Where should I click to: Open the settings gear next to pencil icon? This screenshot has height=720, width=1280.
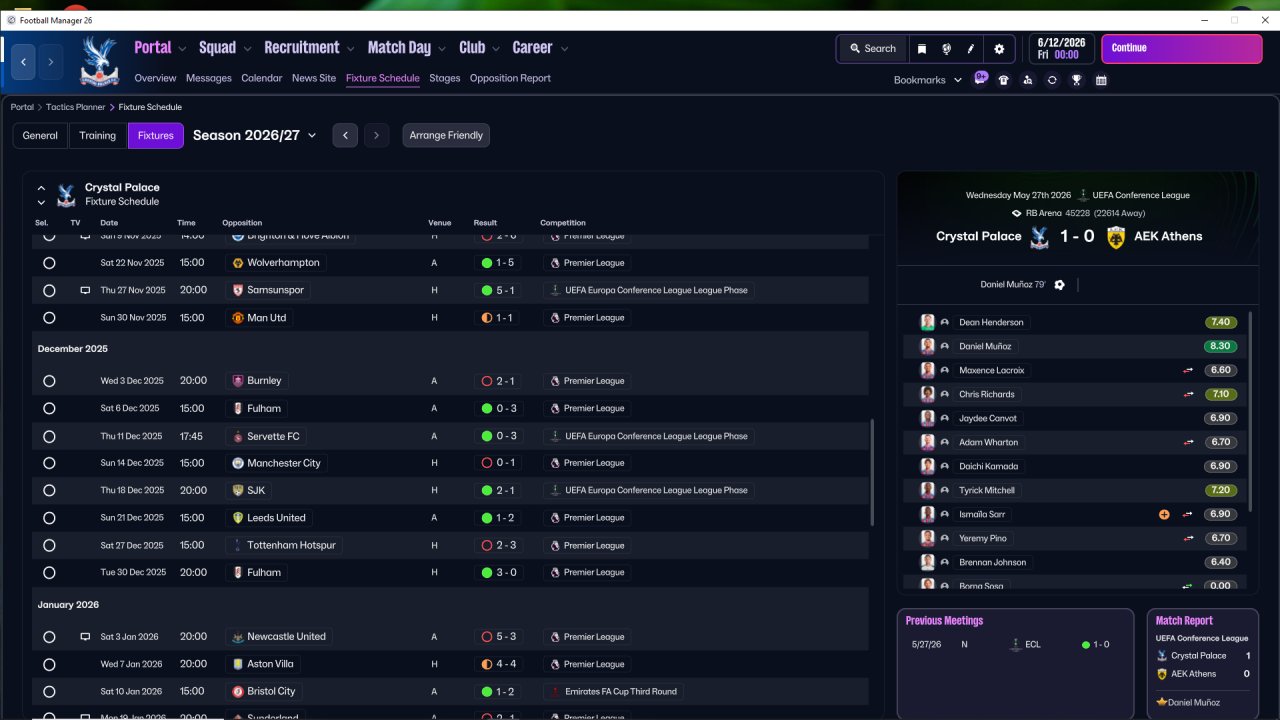click(x=999, y=48)
